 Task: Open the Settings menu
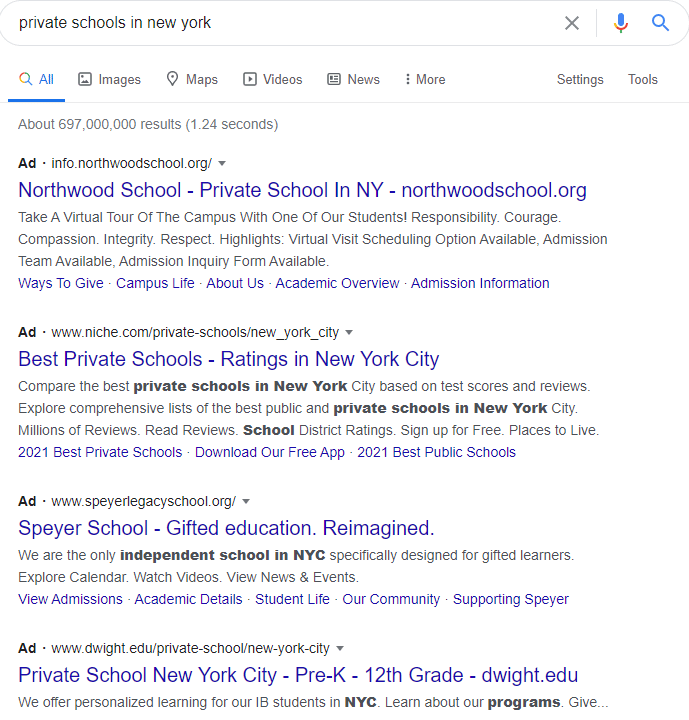pos(580,80)
